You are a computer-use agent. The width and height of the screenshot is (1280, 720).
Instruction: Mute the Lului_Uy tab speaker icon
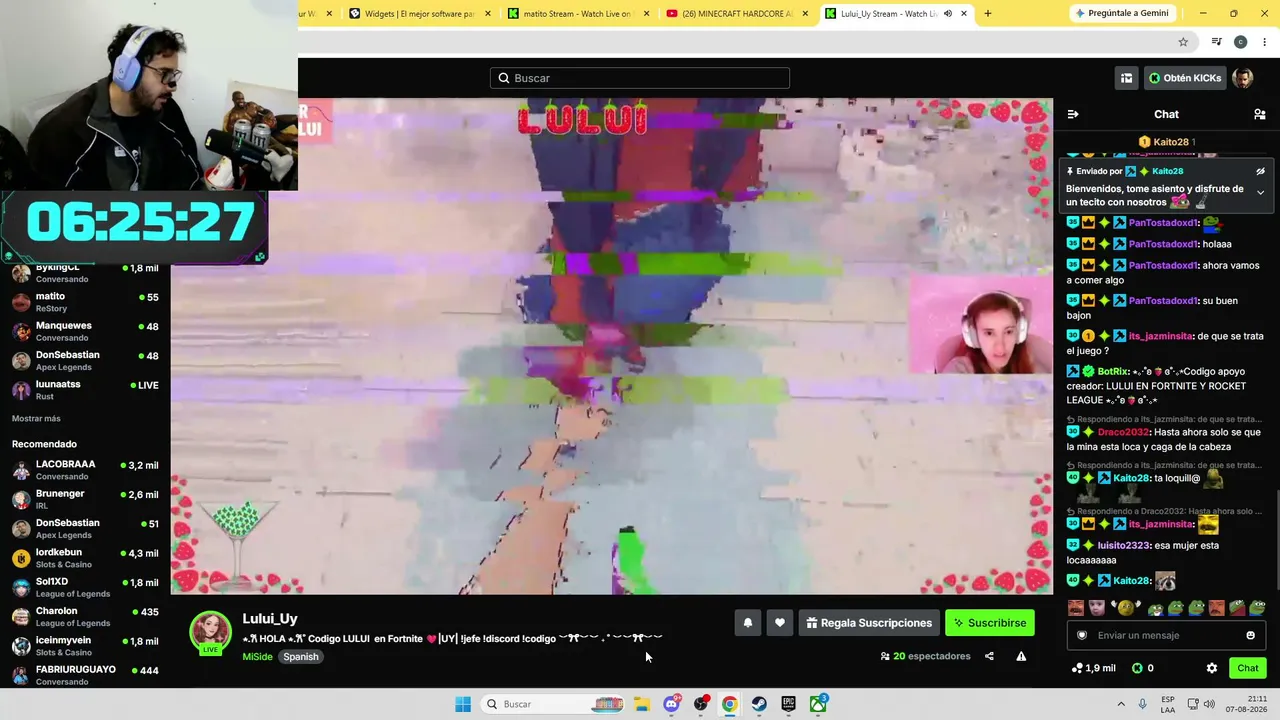[x=947, y=14]
